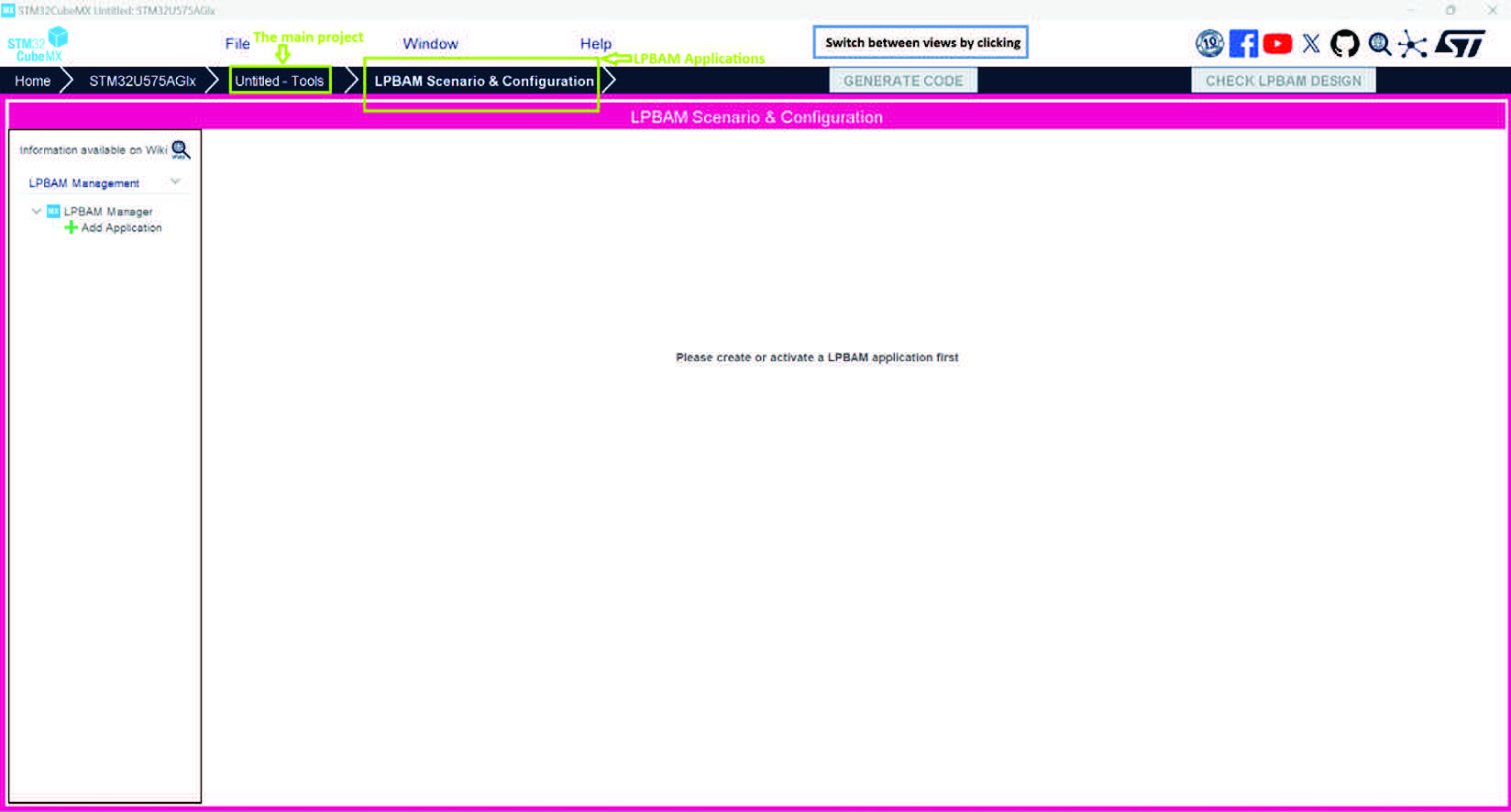
Task: Minimize the STM32CubeMX window
Action: [x=1412, y=10]
